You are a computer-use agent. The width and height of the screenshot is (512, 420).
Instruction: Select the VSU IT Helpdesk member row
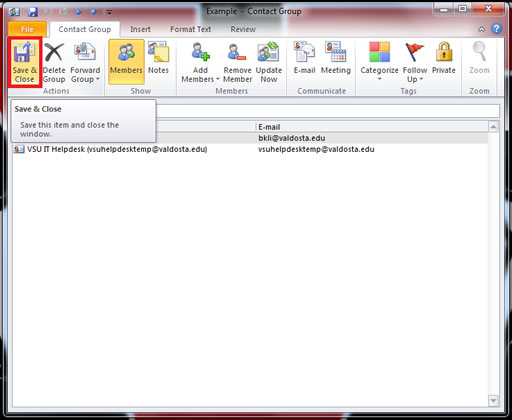(x=250, y=149)
